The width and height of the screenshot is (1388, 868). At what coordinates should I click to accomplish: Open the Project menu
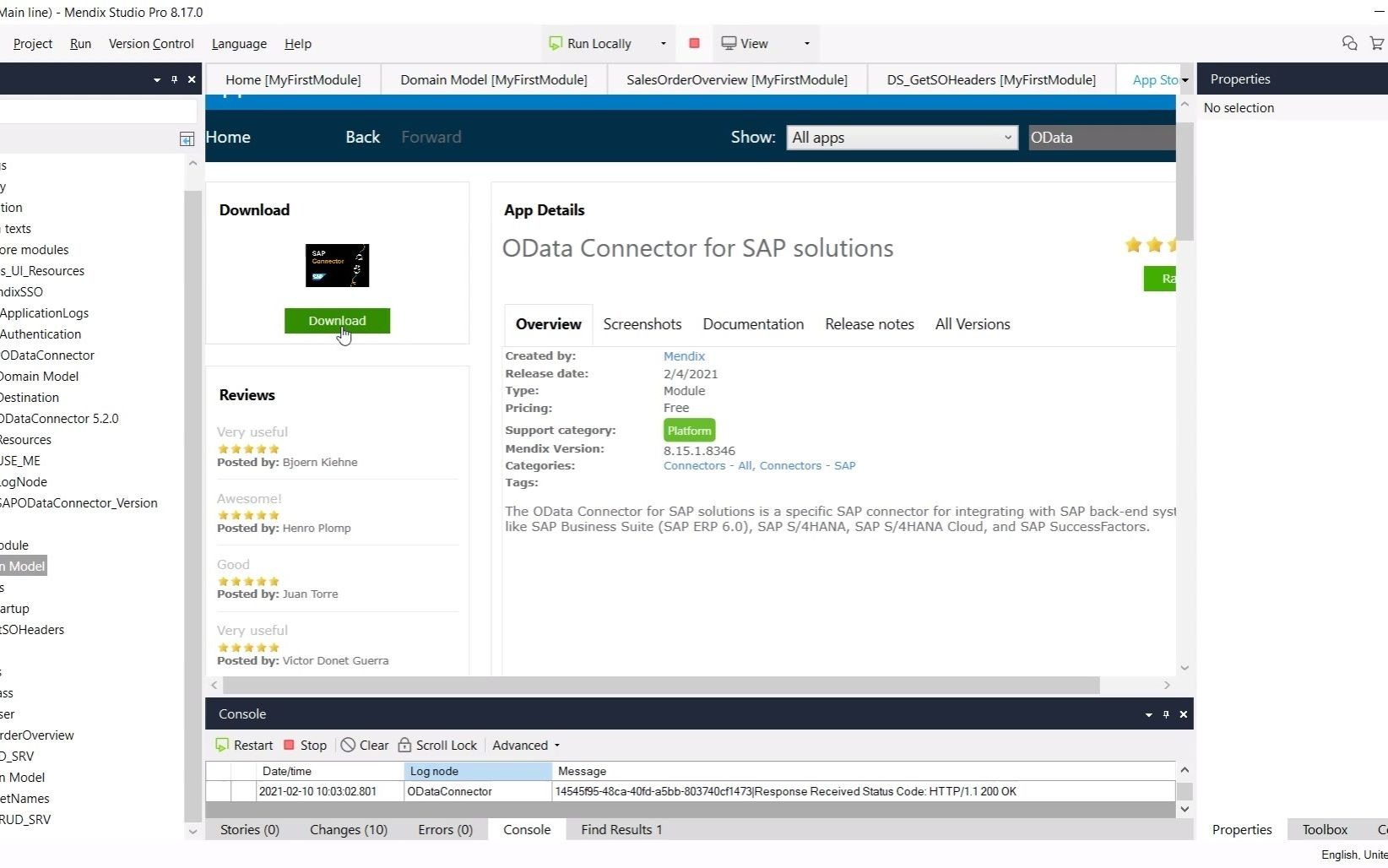33,43
